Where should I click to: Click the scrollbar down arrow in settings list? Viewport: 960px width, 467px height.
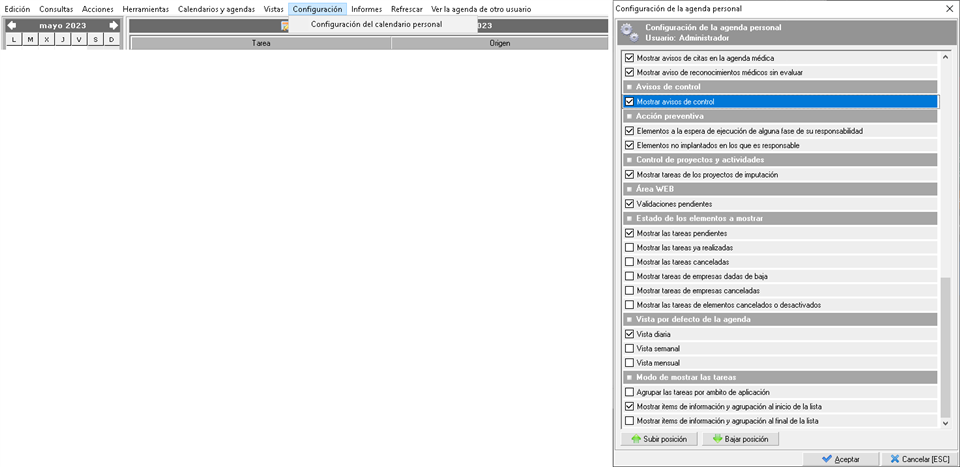(945, 423)
